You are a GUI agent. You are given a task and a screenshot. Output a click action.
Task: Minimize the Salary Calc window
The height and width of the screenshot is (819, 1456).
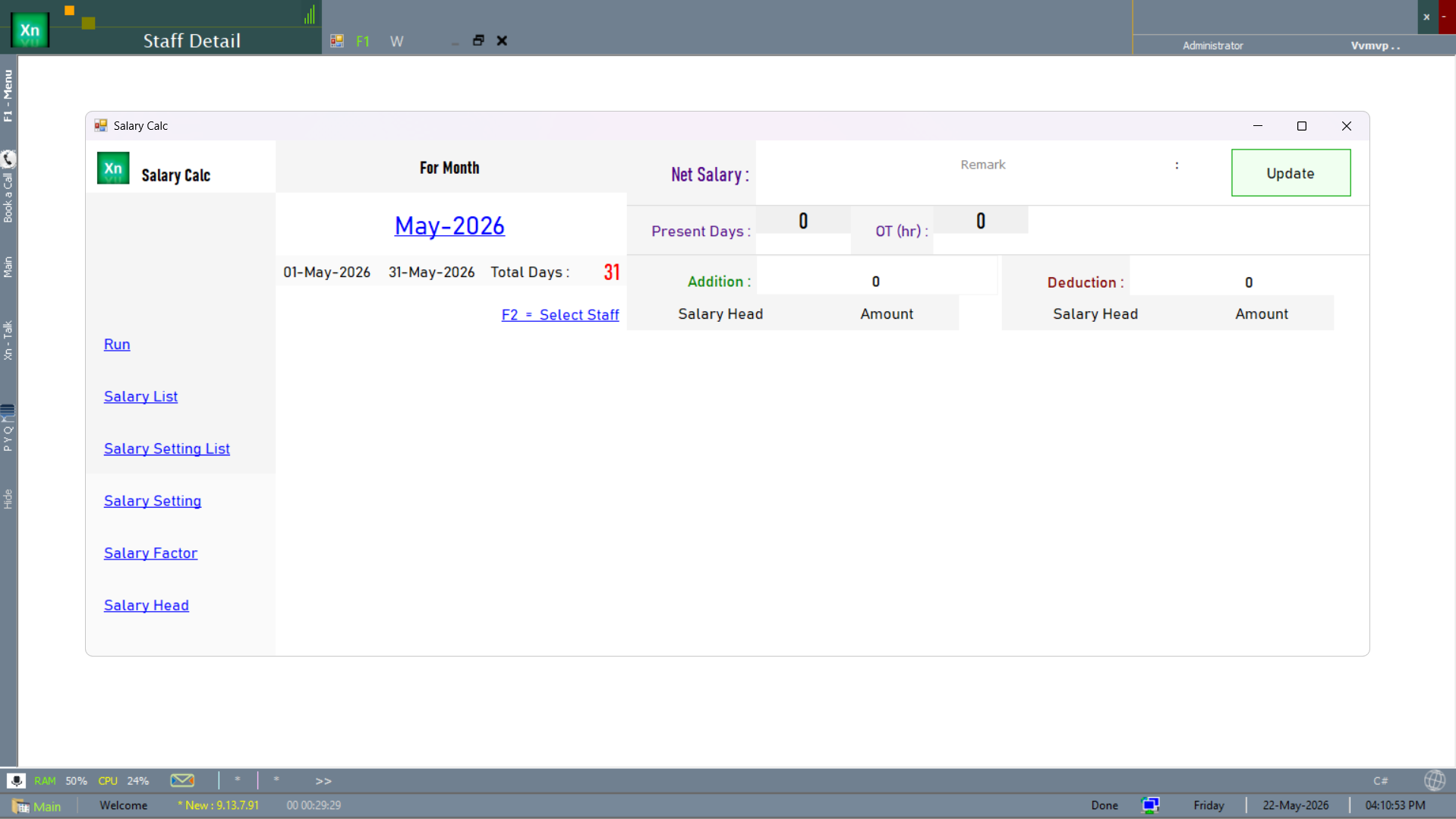[1258, 126]
